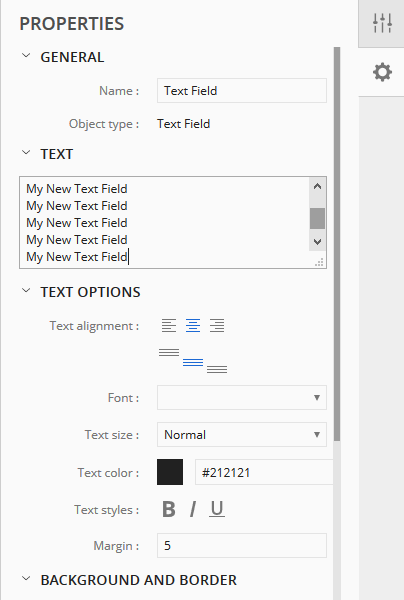Click the Name input field
Screen dimensions: 404x600
(242, 91)
